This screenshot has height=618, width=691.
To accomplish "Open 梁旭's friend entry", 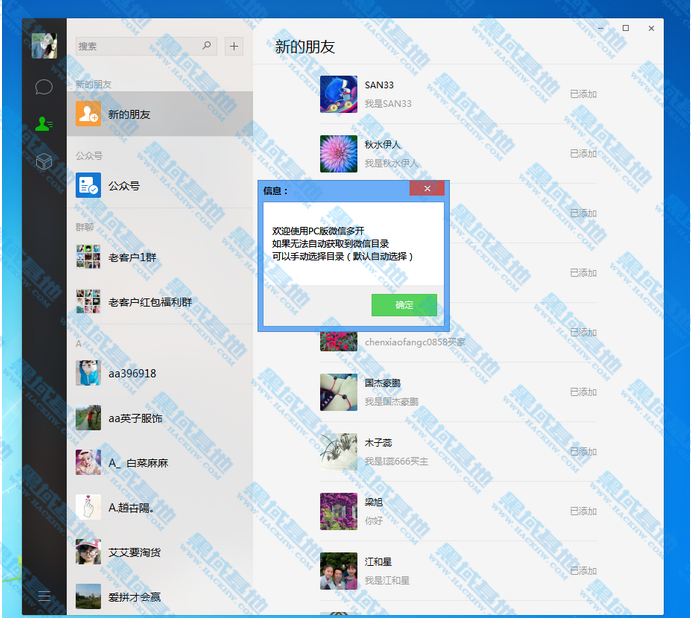I will pyautogui.click(x=458, y=511).
